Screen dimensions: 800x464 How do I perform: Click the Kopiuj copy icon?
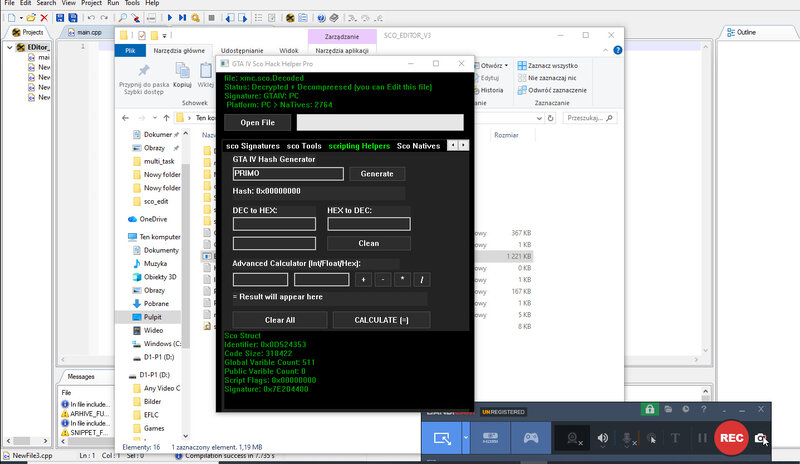182,75
